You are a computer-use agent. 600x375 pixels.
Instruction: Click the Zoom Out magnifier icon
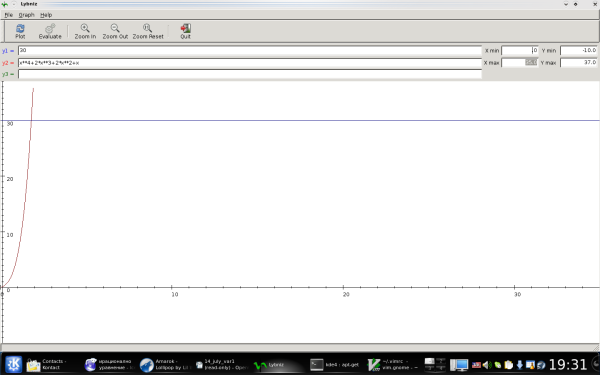[115, 28]
